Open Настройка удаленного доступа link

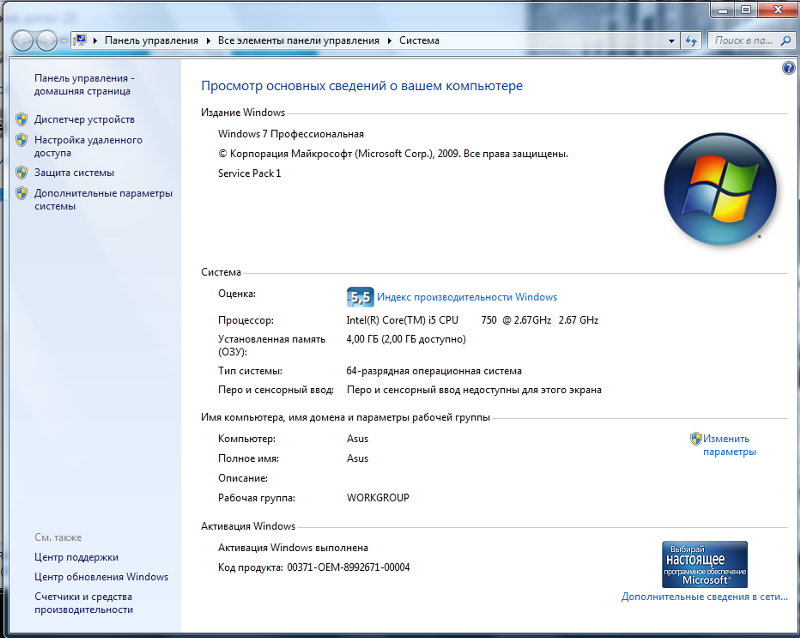(88, 146)
